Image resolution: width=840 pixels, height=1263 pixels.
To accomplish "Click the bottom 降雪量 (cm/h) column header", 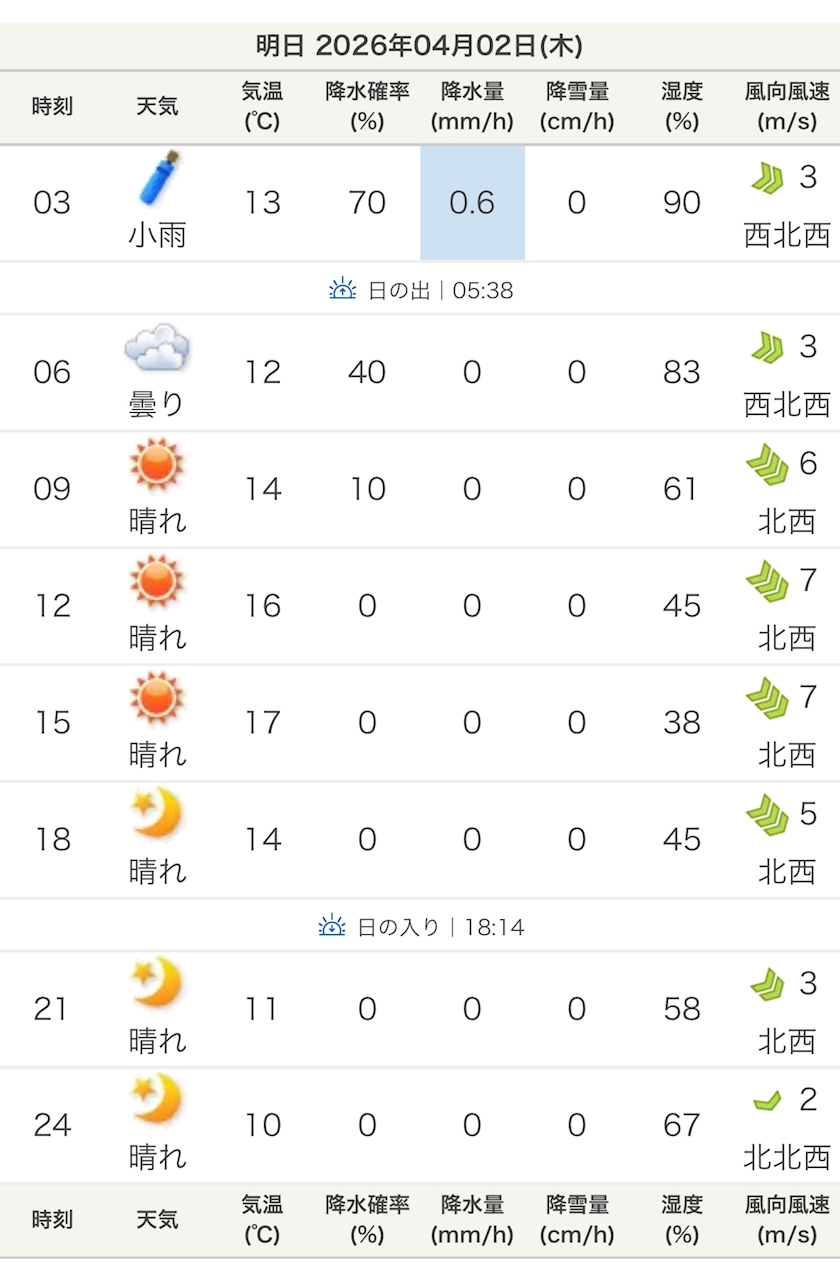I will point(577,1220).
